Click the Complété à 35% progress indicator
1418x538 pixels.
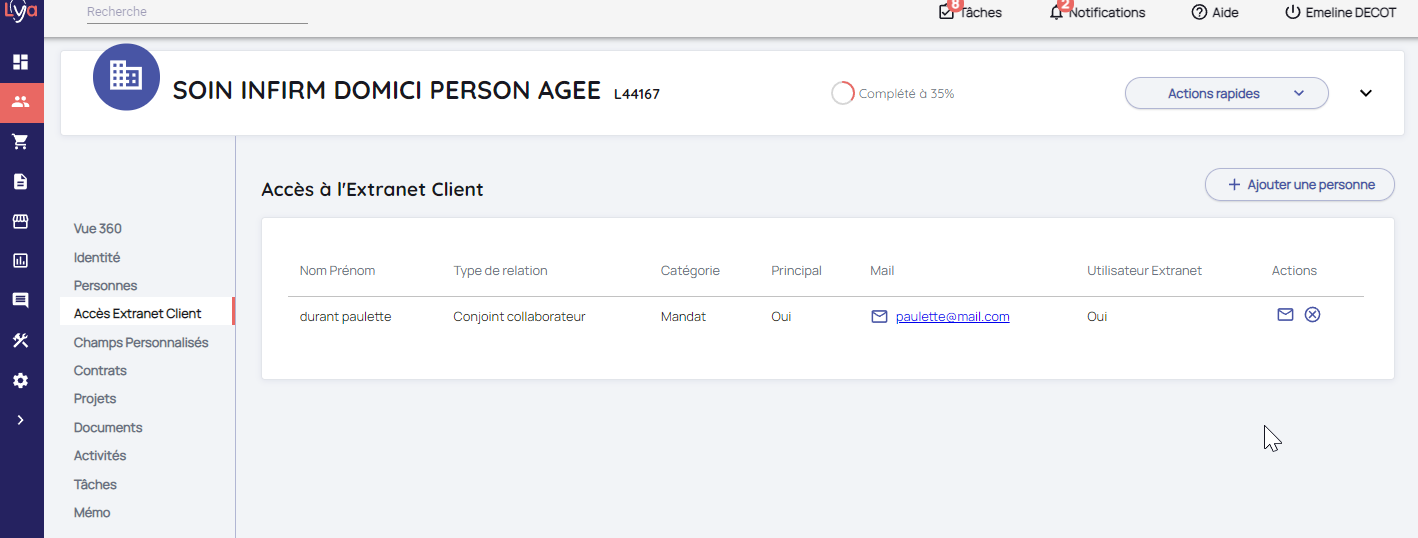coord(893,94)
